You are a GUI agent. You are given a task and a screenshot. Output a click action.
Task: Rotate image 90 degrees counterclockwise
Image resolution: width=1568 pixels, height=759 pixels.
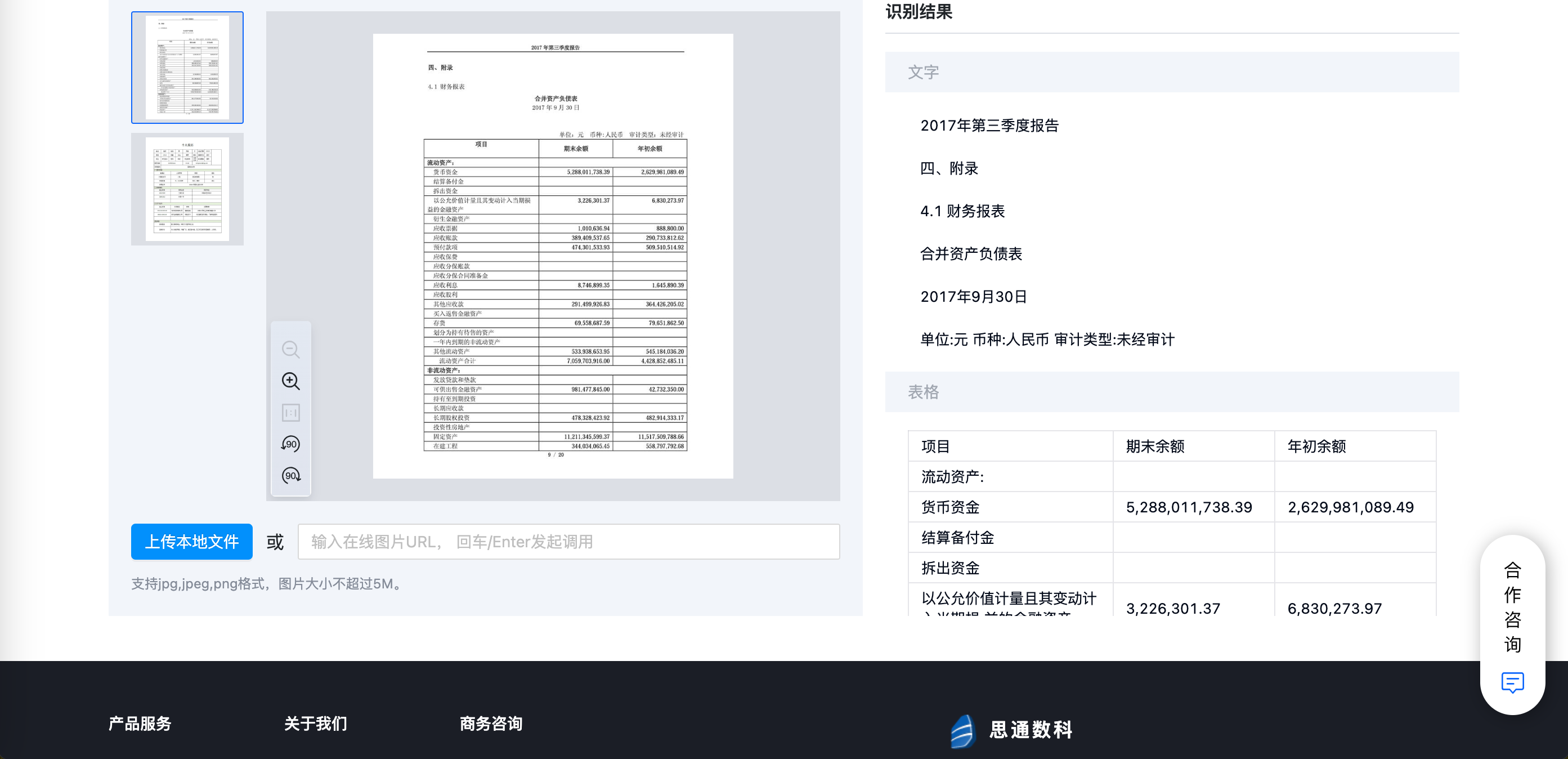[290, 444]
